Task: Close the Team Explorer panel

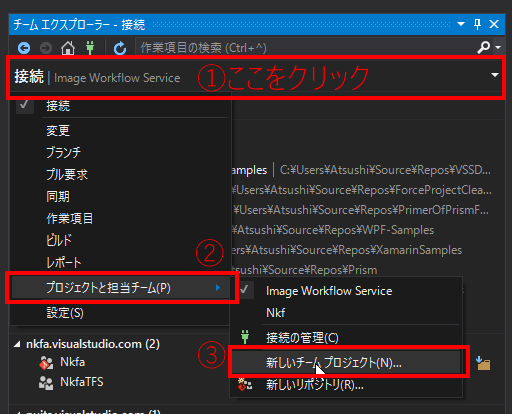Action: point(494,24)
